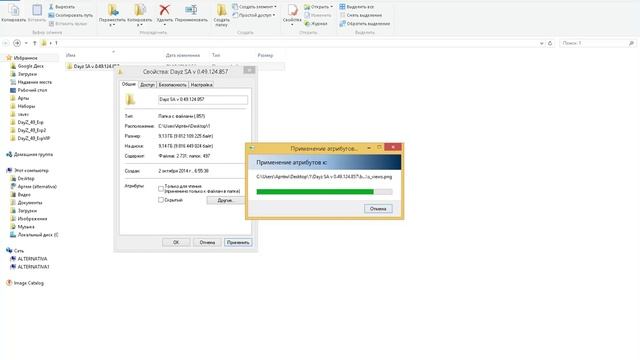
Task: Sort by the Имя column header
Action: [71, 55]
